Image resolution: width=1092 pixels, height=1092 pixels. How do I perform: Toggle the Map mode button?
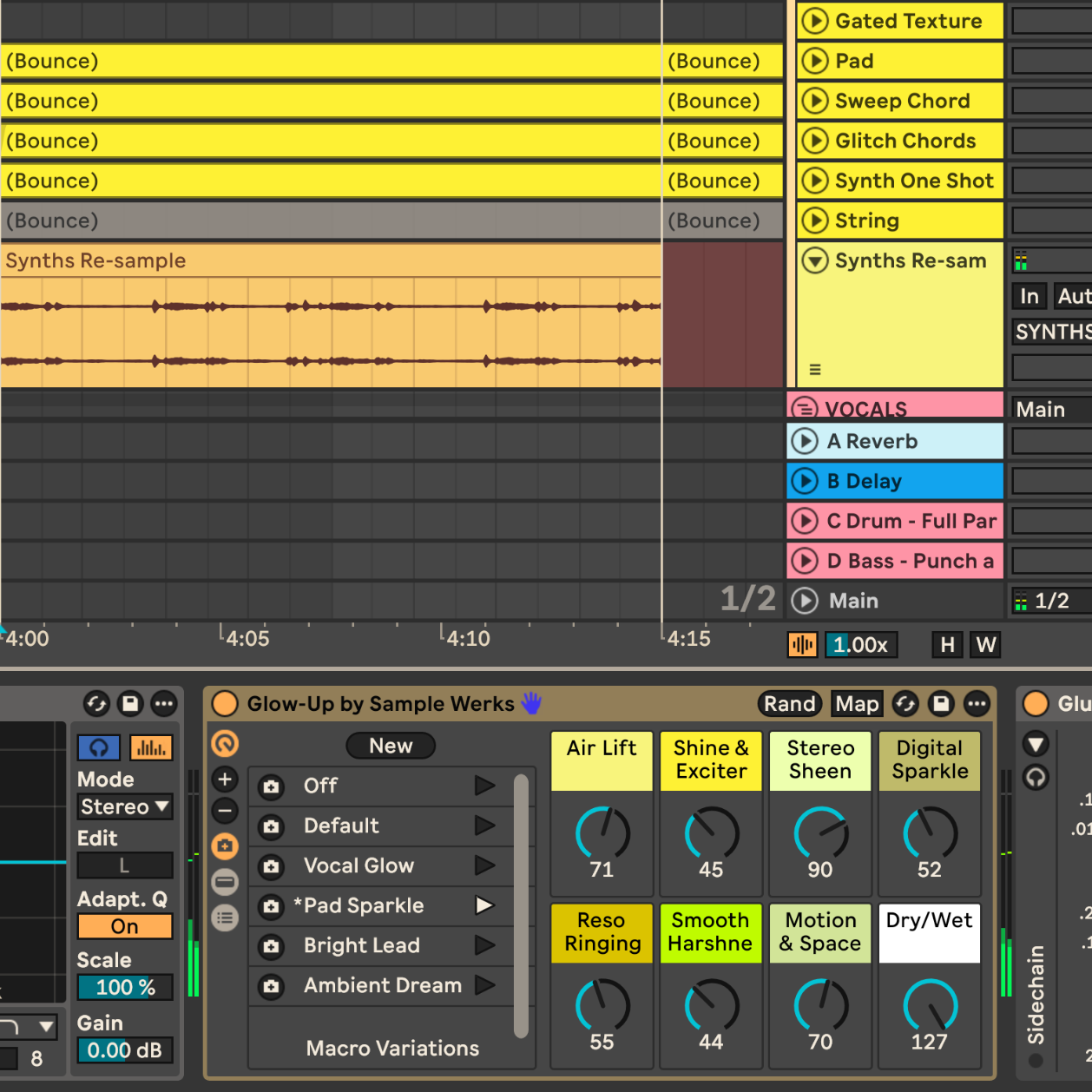(x=857, y=703)
